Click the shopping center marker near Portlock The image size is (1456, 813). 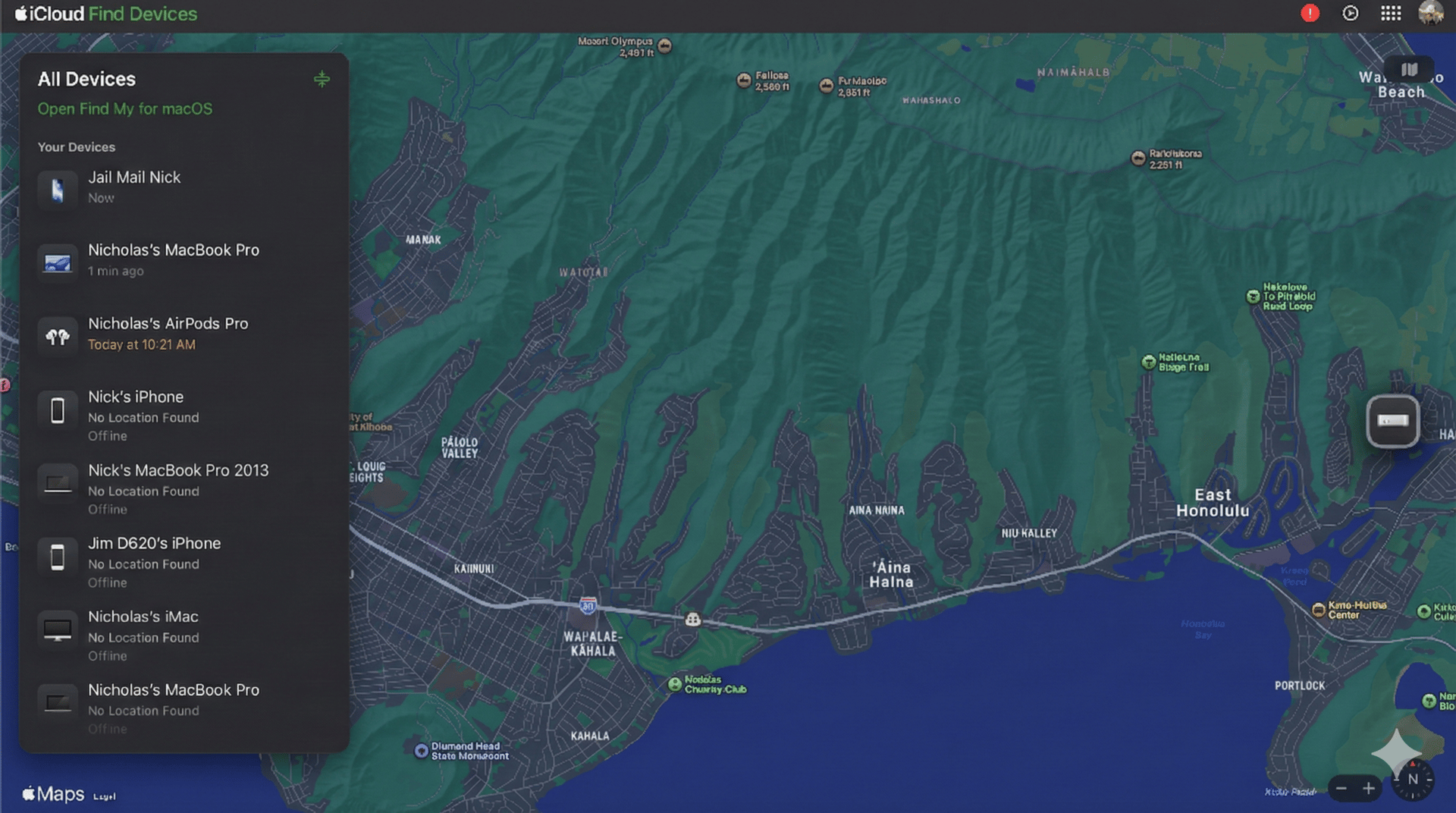coord(1319,610)
